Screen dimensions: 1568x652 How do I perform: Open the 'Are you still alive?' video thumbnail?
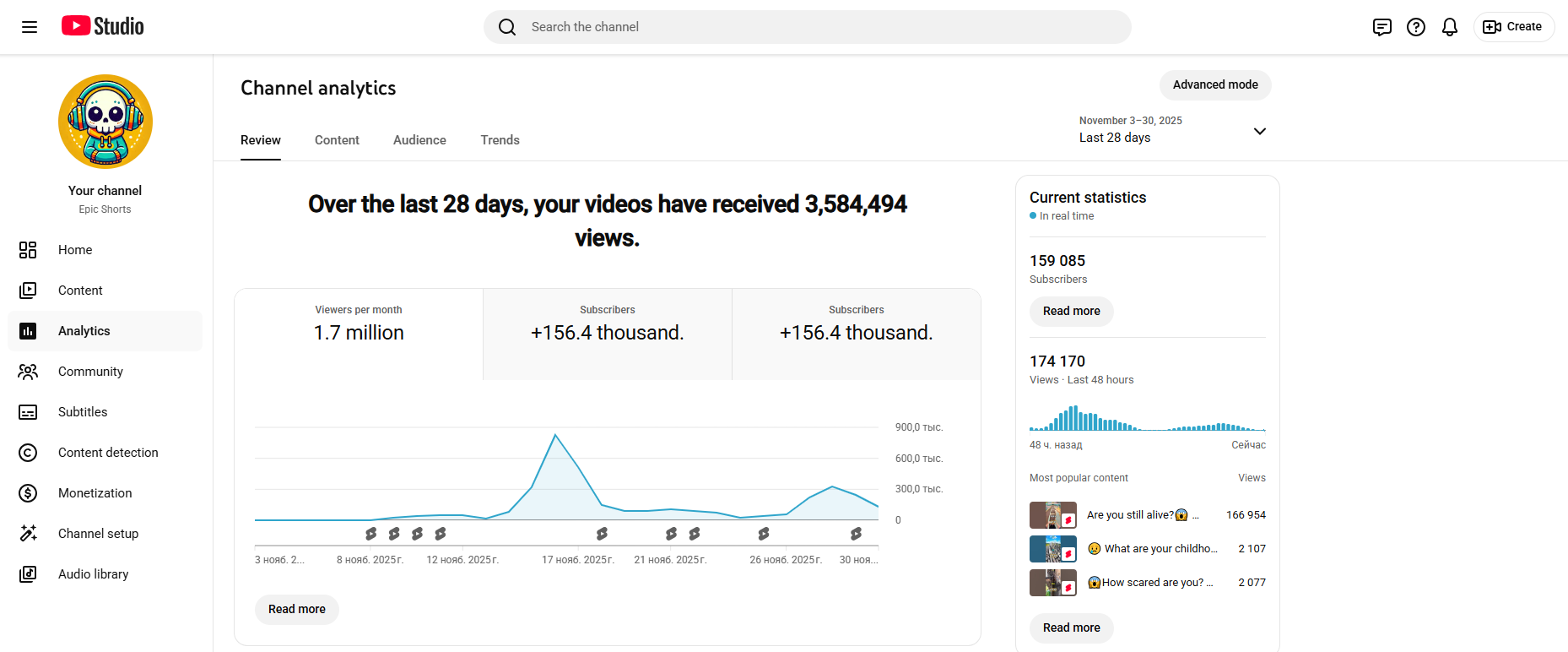tap(1052, 515)
